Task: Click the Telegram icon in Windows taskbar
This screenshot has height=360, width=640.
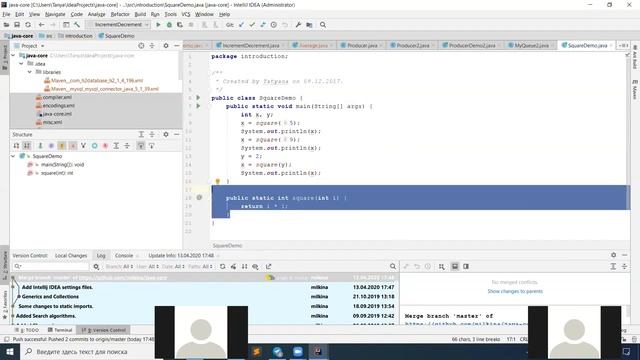Action: (x=278, y=351)
